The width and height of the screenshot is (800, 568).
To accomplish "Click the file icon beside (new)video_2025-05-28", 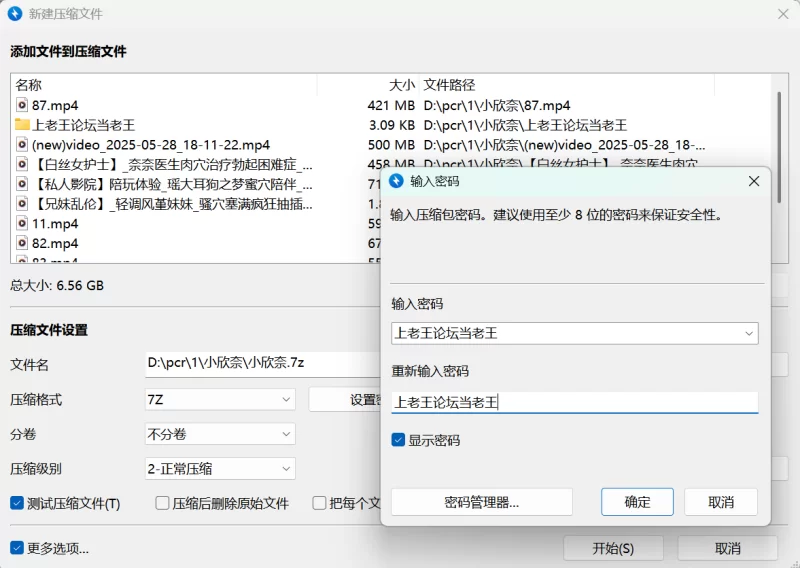I will pyautogui.click(x=22, y=145).
